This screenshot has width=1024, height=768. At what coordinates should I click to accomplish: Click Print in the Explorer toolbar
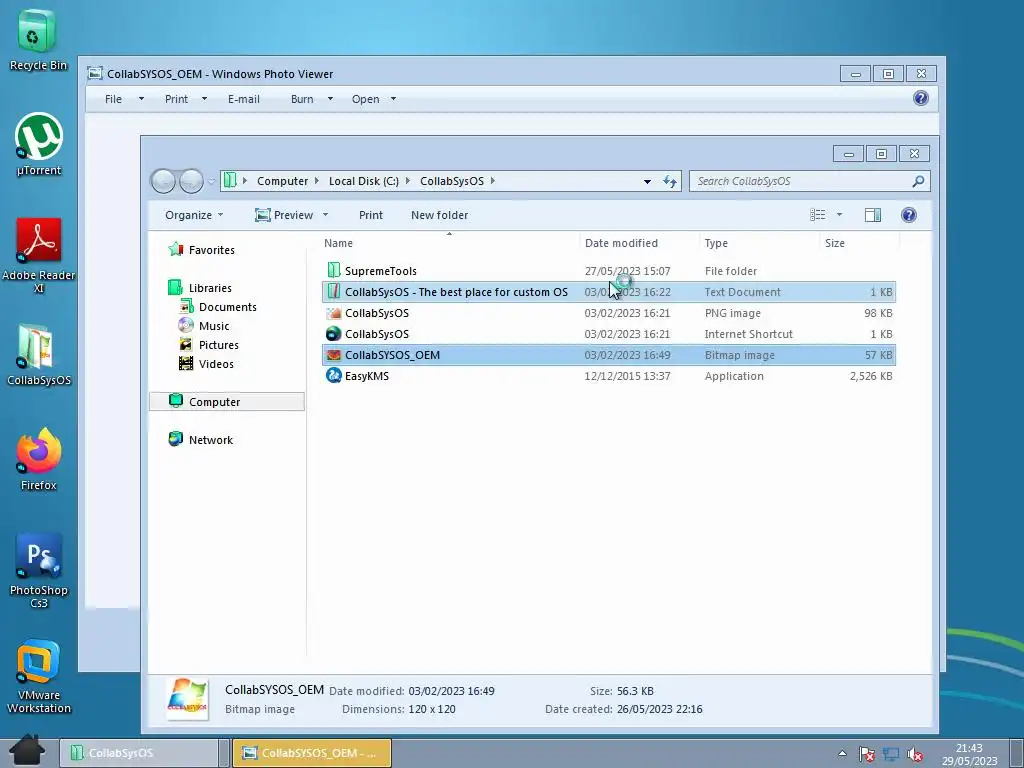click(371, 215)
